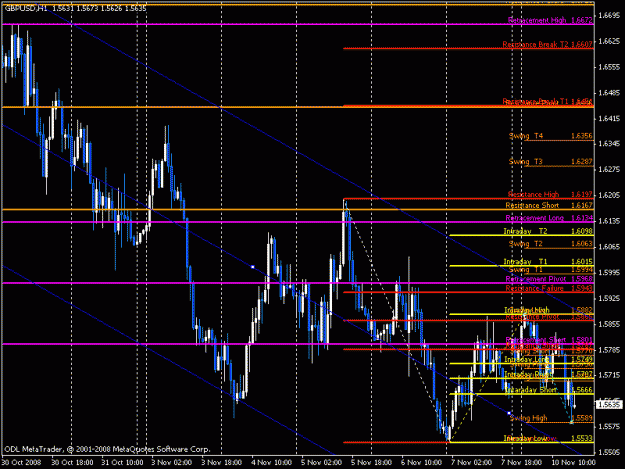Viewport: 625px width, 469px height.
Task: Select trendline anchor point left of Swing High
Action: coord(509,413)
